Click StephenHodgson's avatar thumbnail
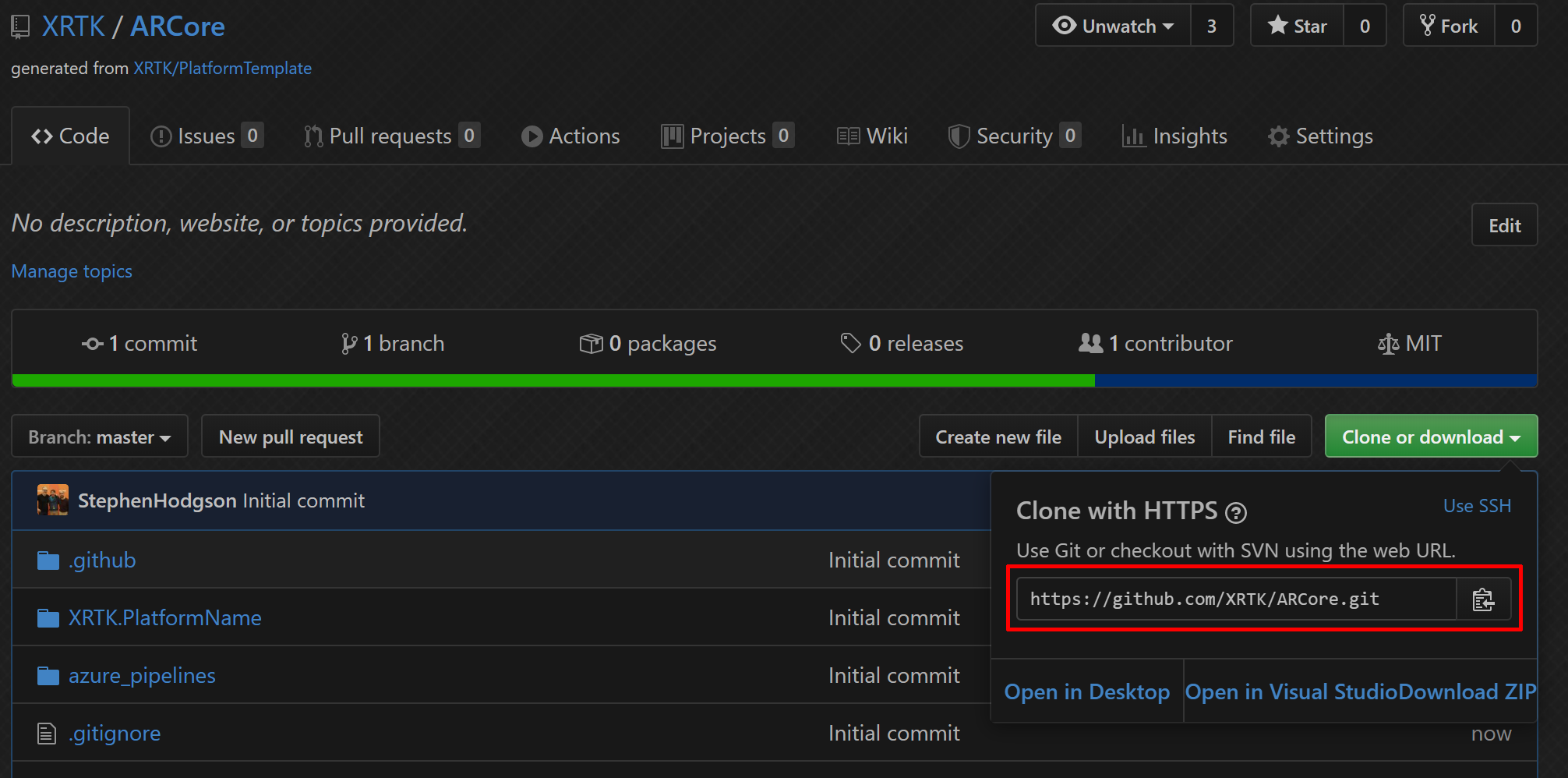The width and height of the screenshot is (1568, 778). (x=53, y=500)
